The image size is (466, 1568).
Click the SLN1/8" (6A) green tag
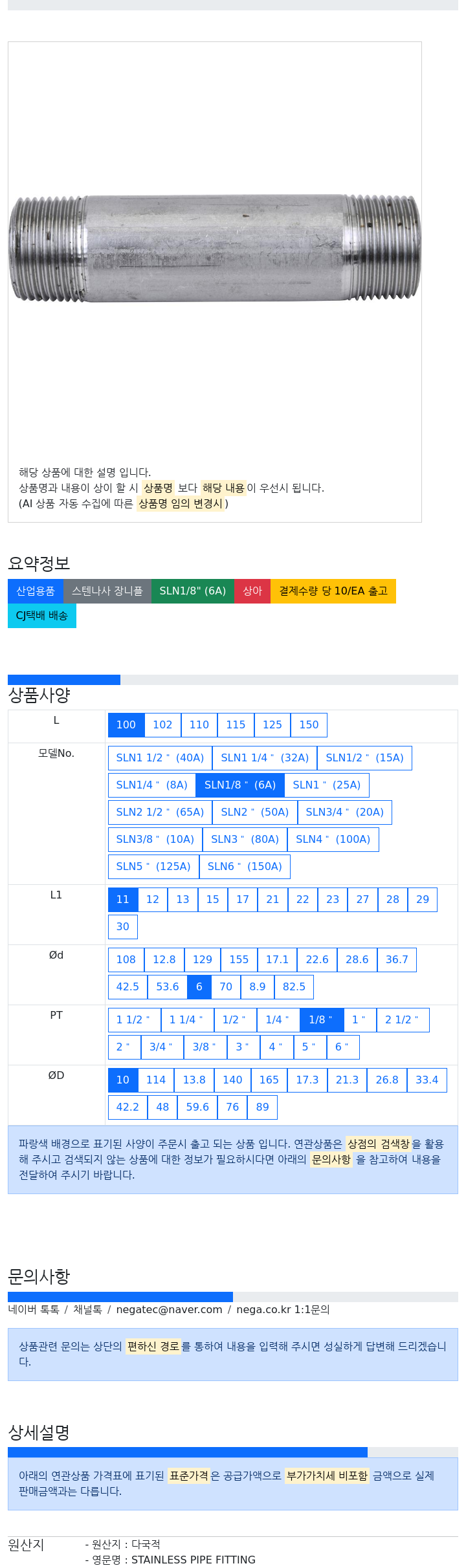click(193, 591)
